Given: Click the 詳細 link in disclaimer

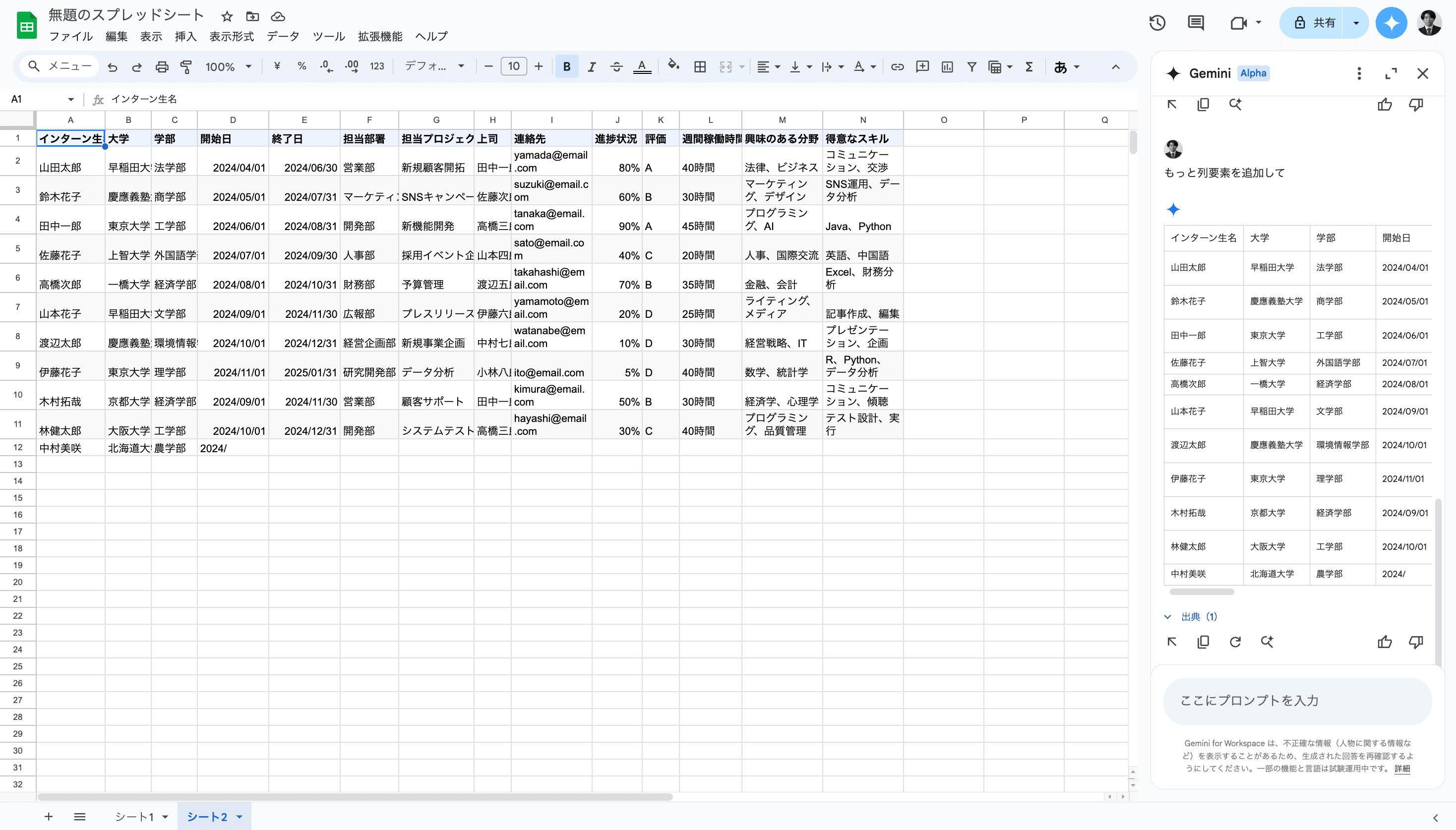Looking at the screenshot, I should tap(1402, 769).
